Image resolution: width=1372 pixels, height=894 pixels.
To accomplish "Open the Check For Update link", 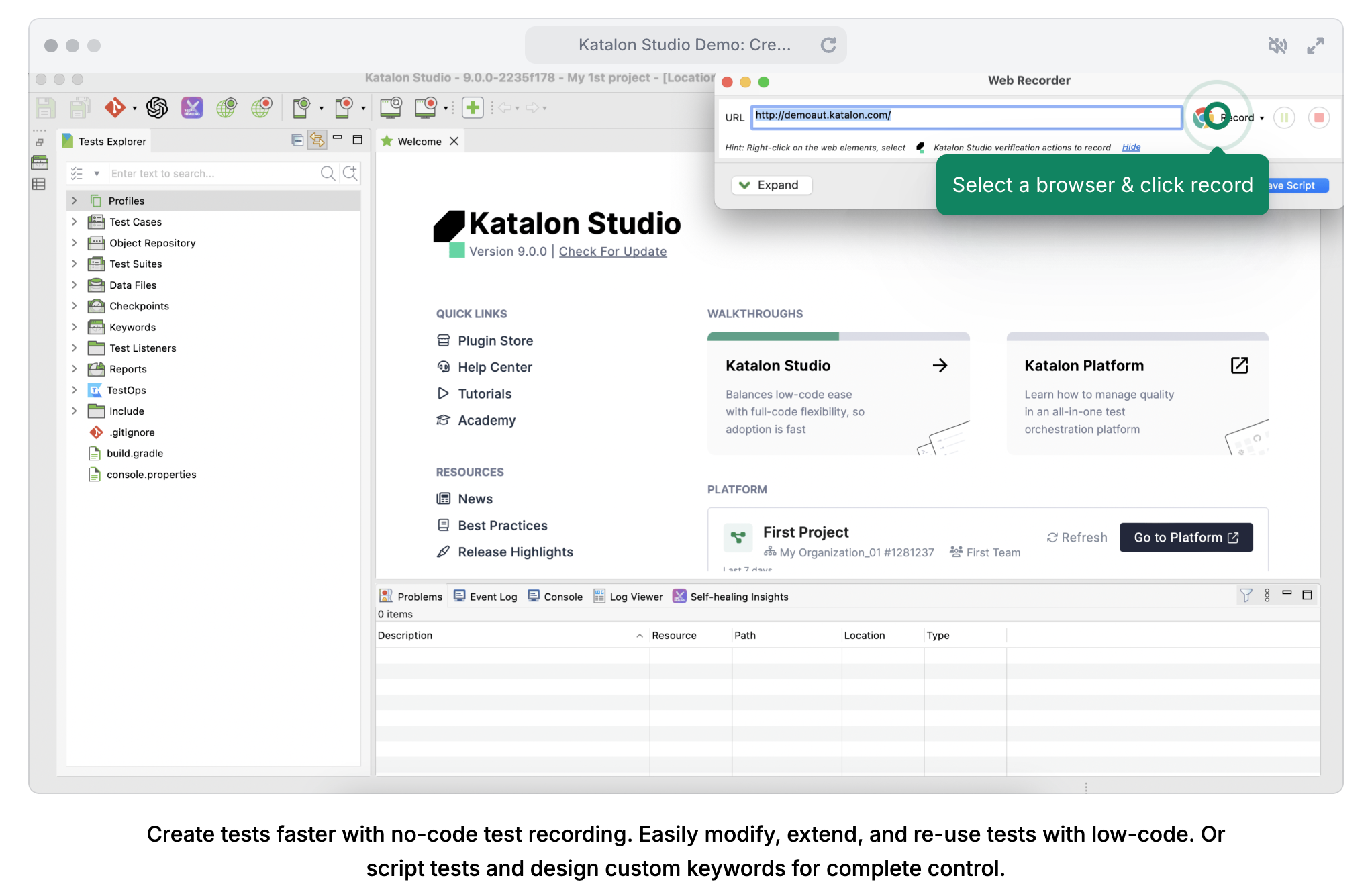I will tap(612, 252).
